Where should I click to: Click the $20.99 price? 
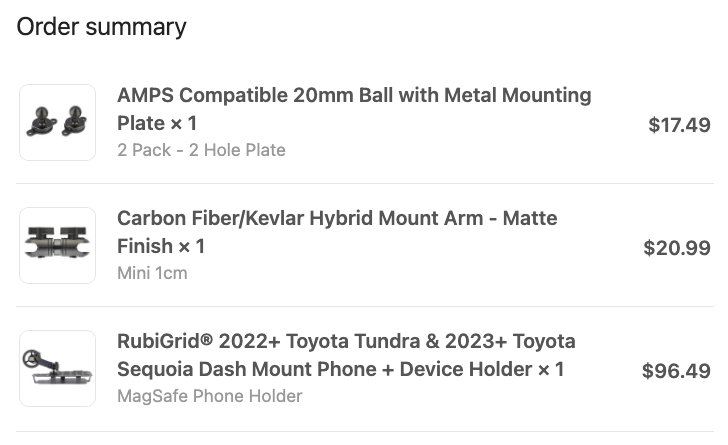pos(677,248)
